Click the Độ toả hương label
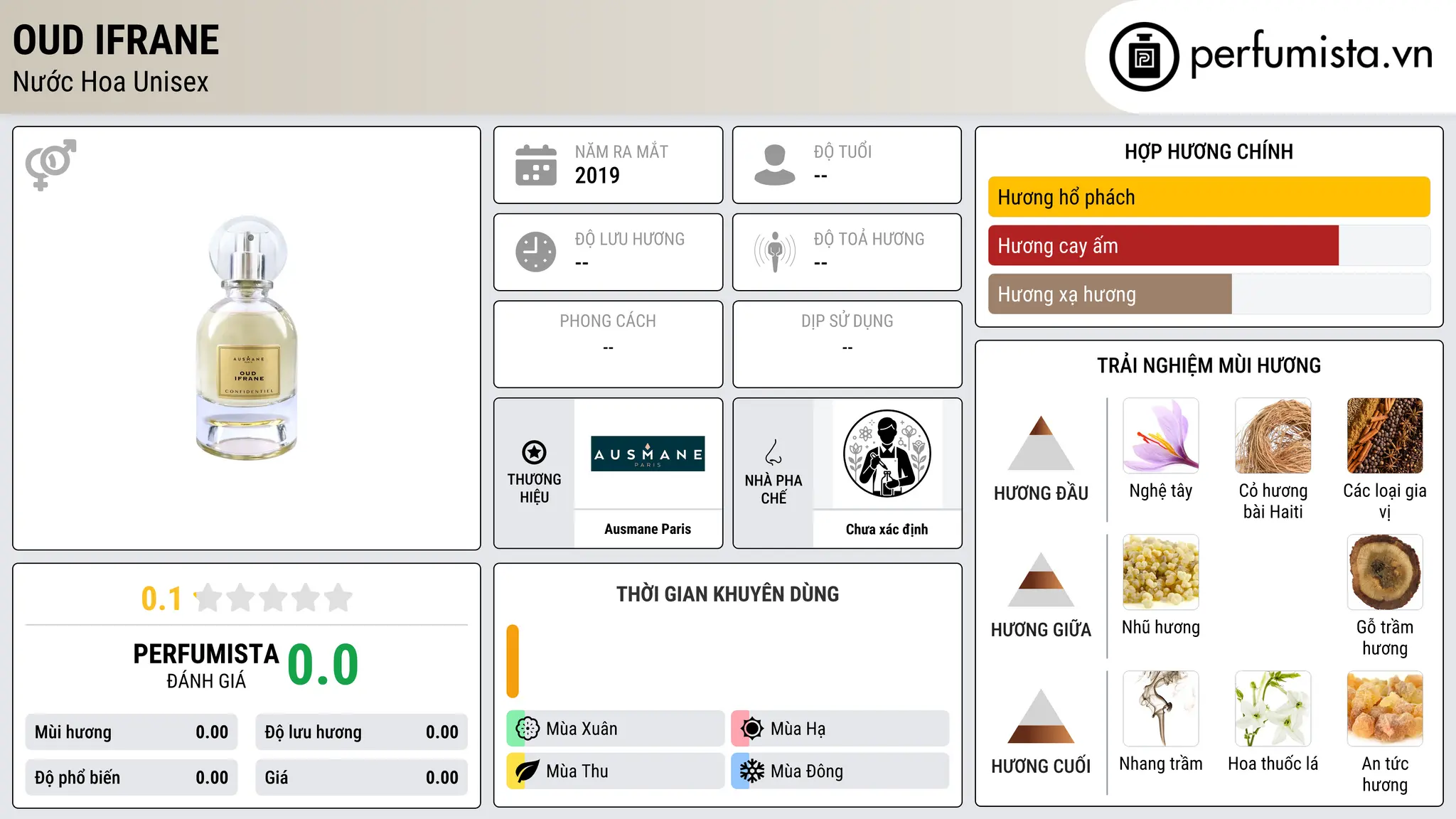 [x=869, y=239]
